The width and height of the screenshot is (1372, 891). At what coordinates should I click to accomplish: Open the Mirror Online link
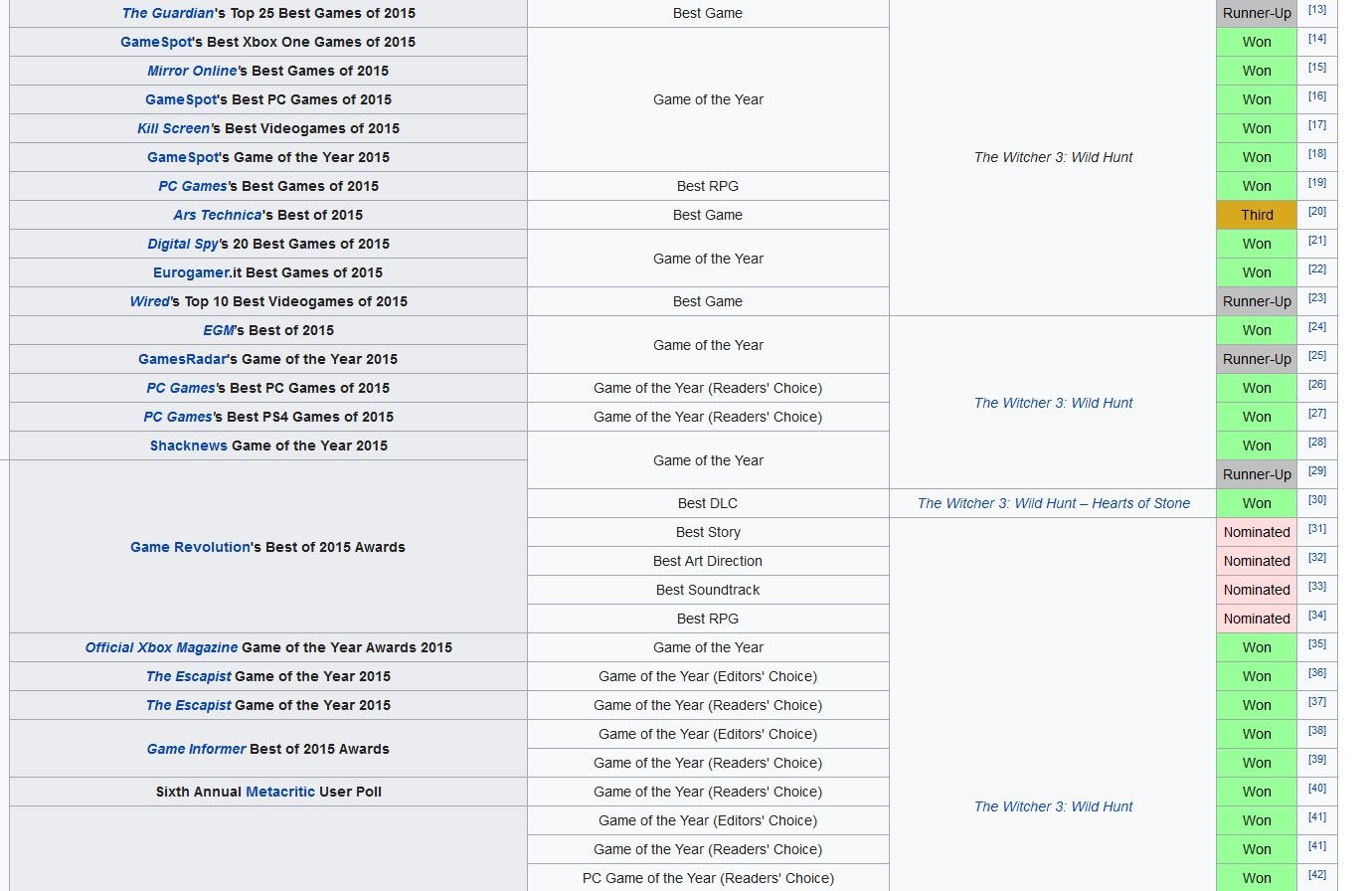point(192,71)
